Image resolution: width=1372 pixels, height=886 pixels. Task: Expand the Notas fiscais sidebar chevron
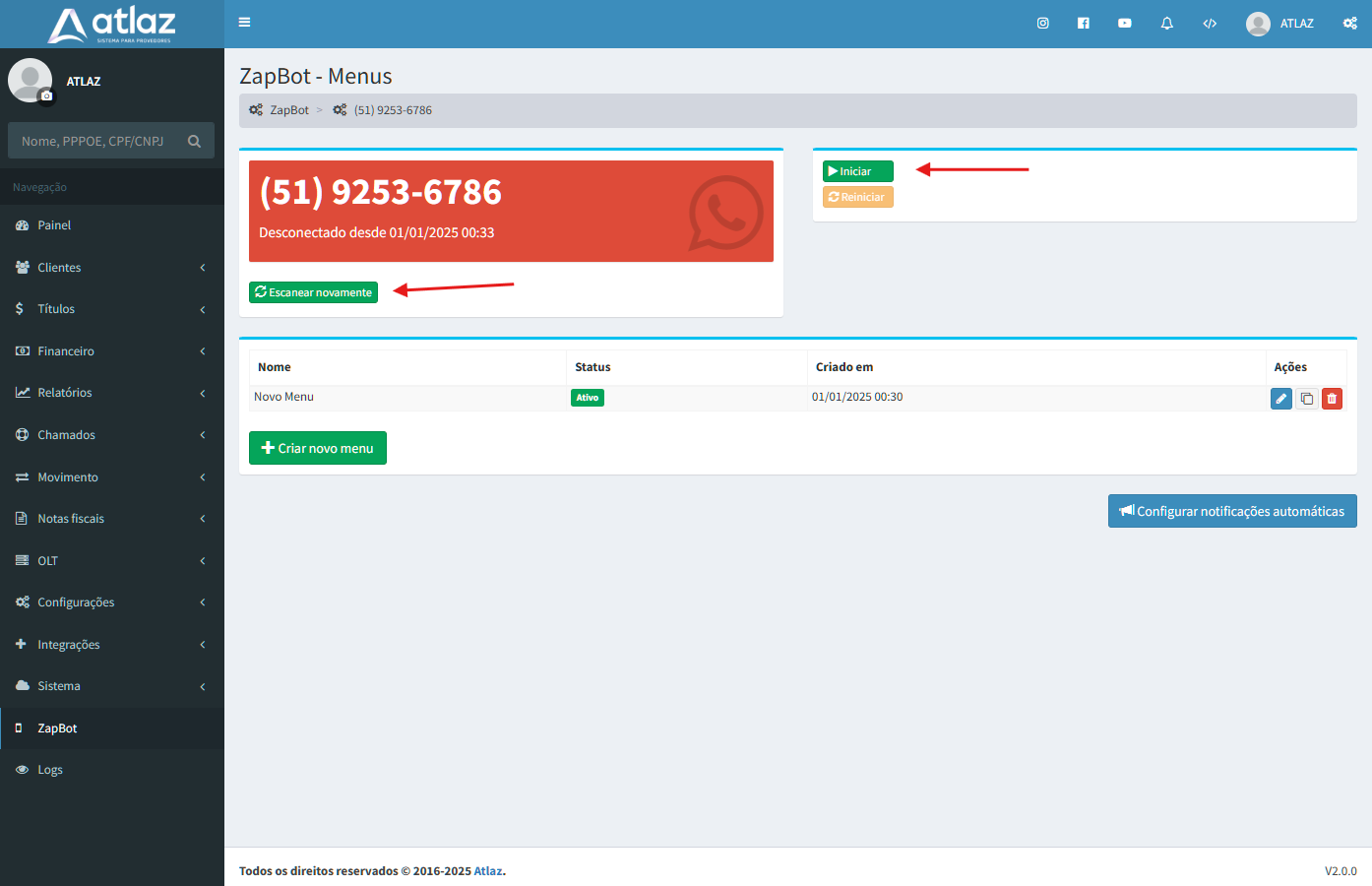coord(203,519)
